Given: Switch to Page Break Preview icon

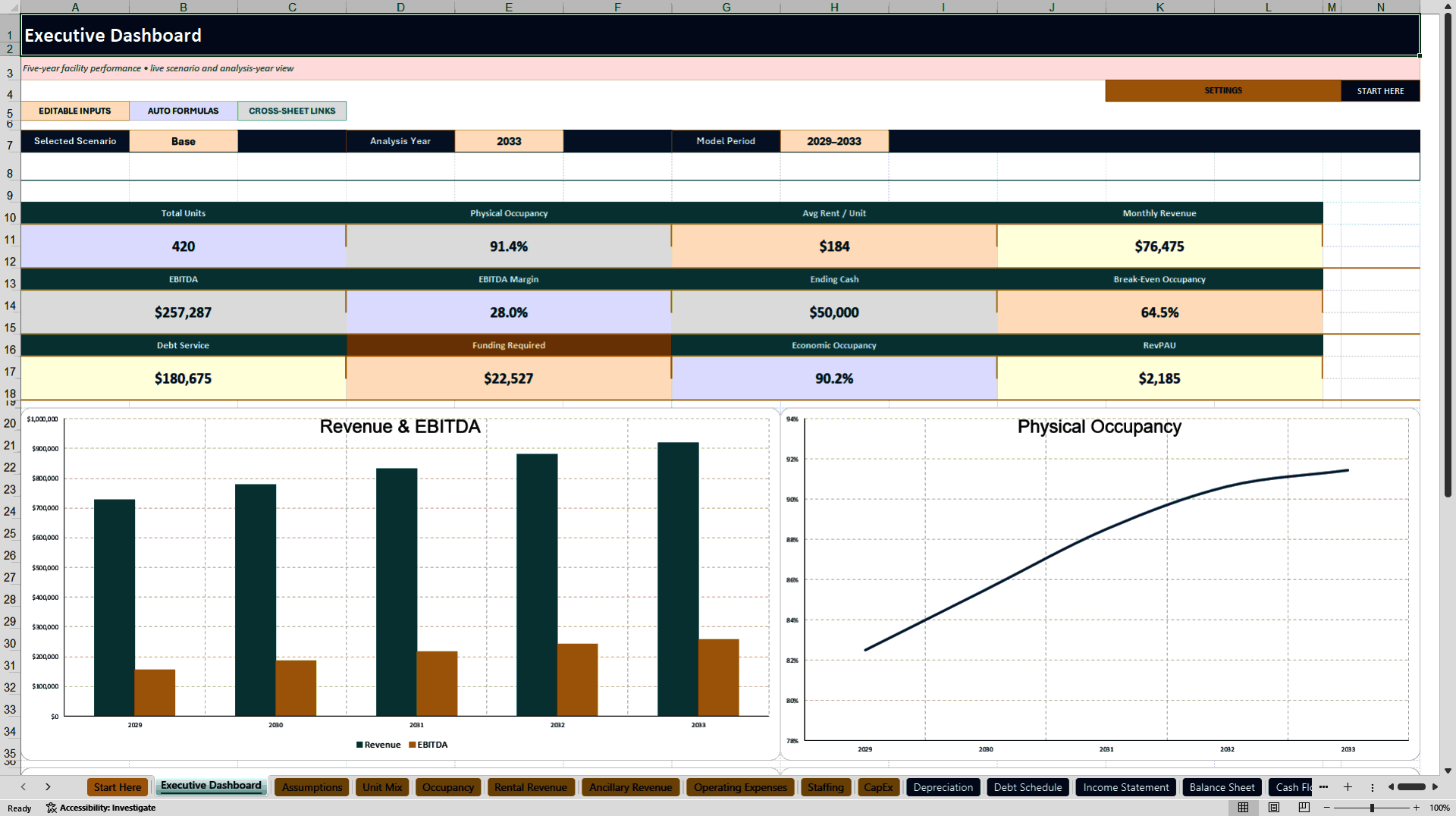Looking at the screenshot, I should [1304, 808].
